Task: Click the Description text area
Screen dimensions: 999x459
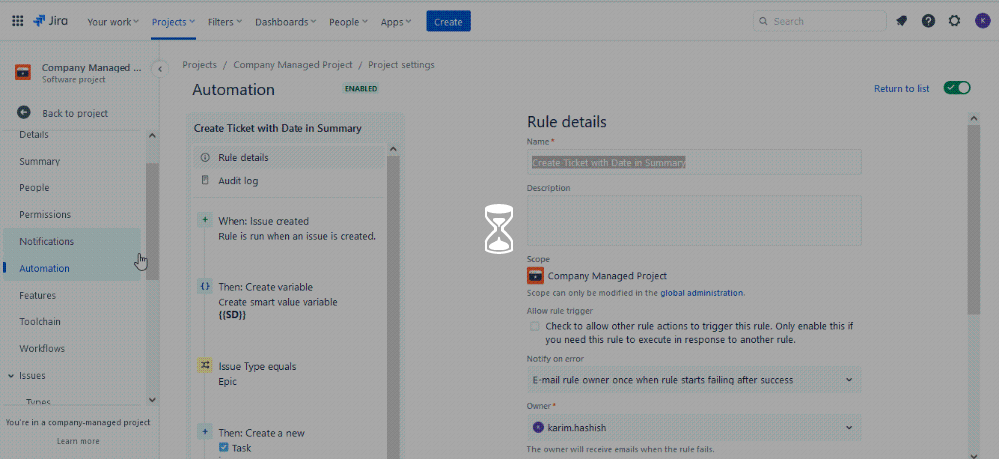Action: (x=694, y=221)
